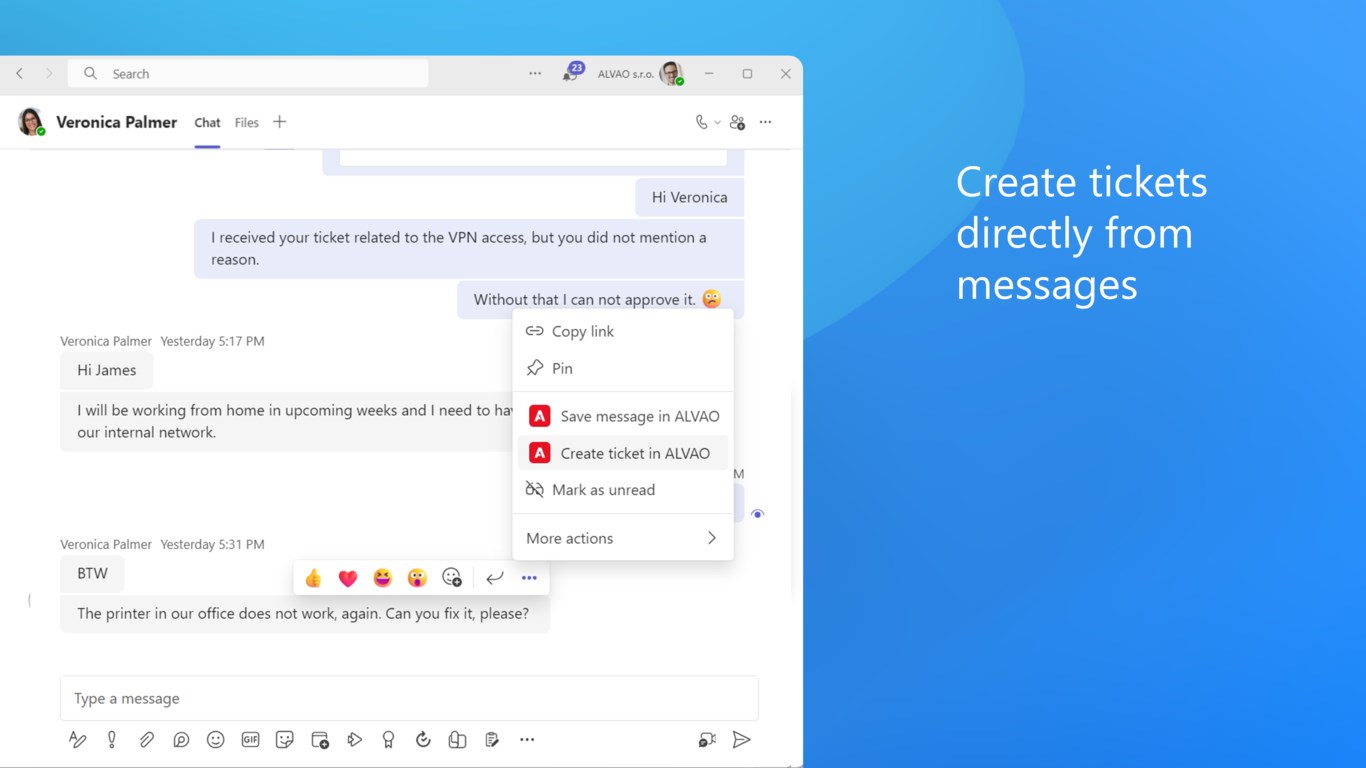Send praise with the ribbon badge icon
The height and width of the screenshot is (768, 1366).
point(388,740)
